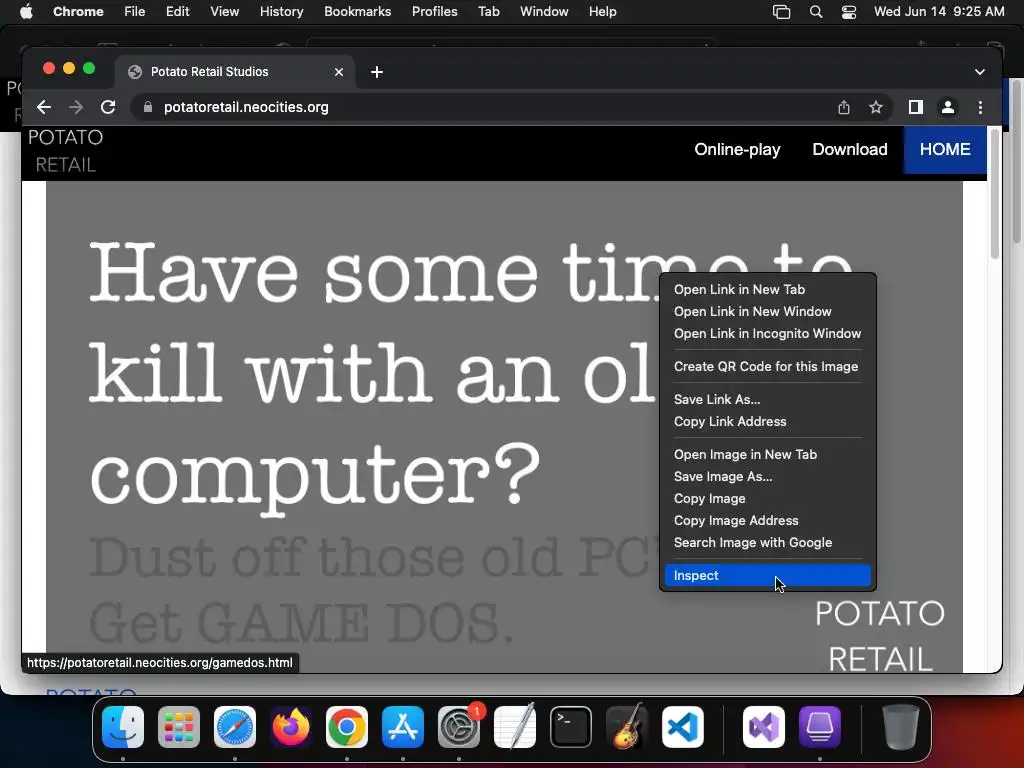
Task: Expand the tab search chevron
Action: click(980, 72)
